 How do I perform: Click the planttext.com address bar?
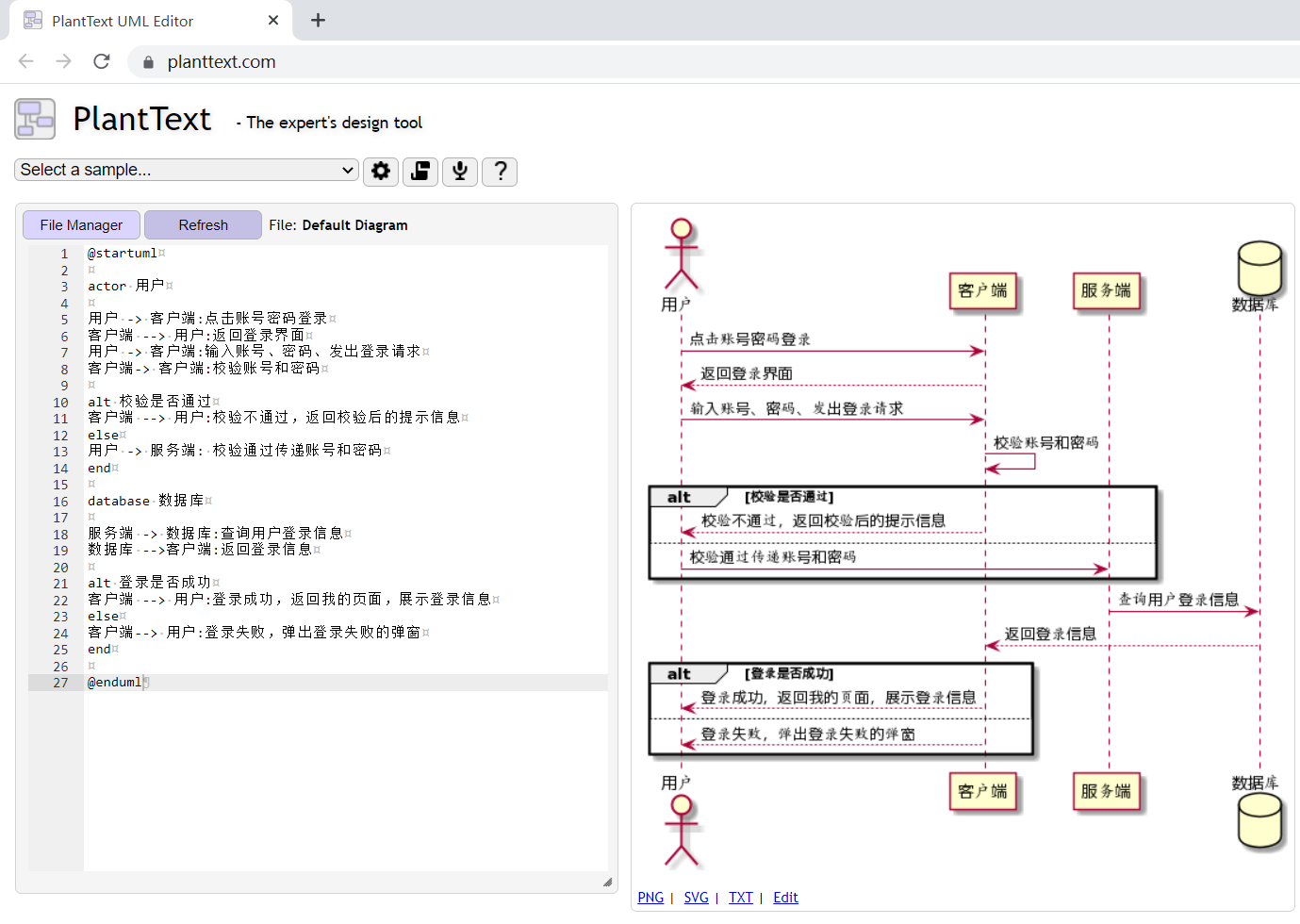(221, 61)
